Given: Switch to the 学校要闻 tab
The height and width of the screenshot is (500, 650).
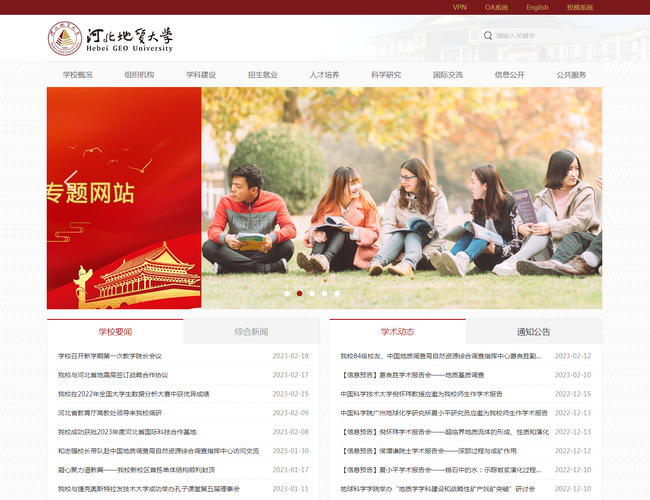Looking at the screenshot, I should tap(115, 331).
